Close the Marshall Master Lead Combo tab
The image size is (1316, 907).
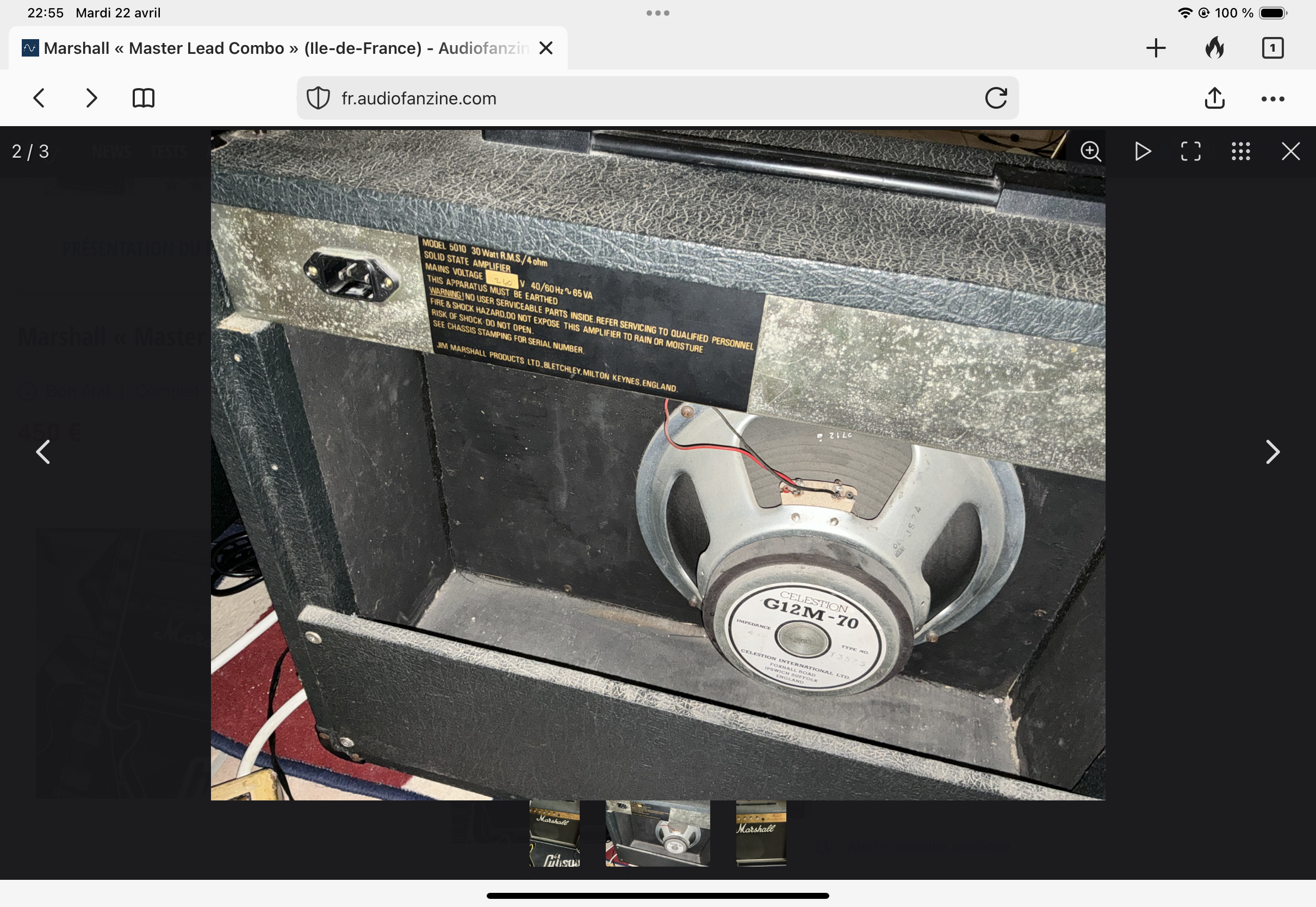pos(545,48)
